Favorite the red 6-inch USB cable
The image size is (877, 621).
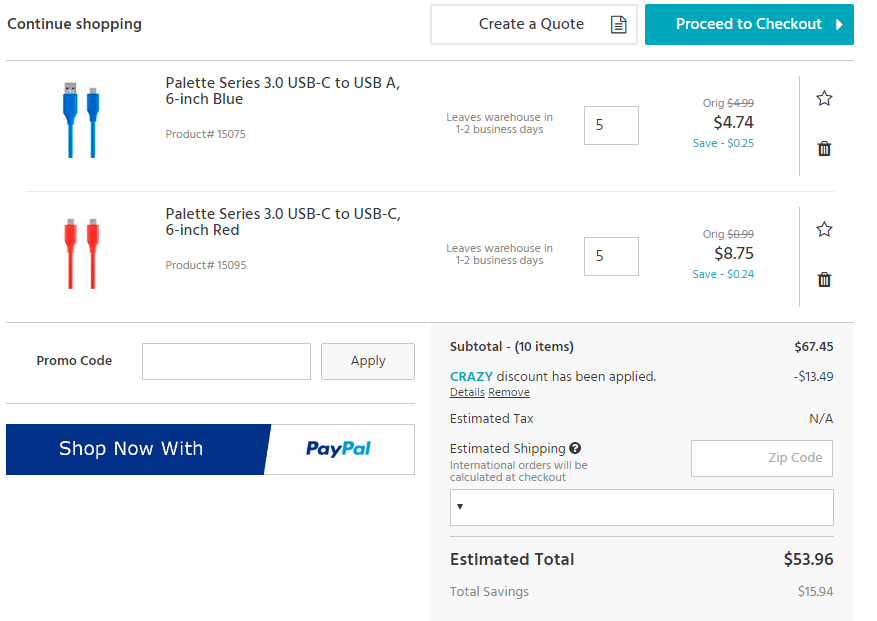click(x=824, y=229)
